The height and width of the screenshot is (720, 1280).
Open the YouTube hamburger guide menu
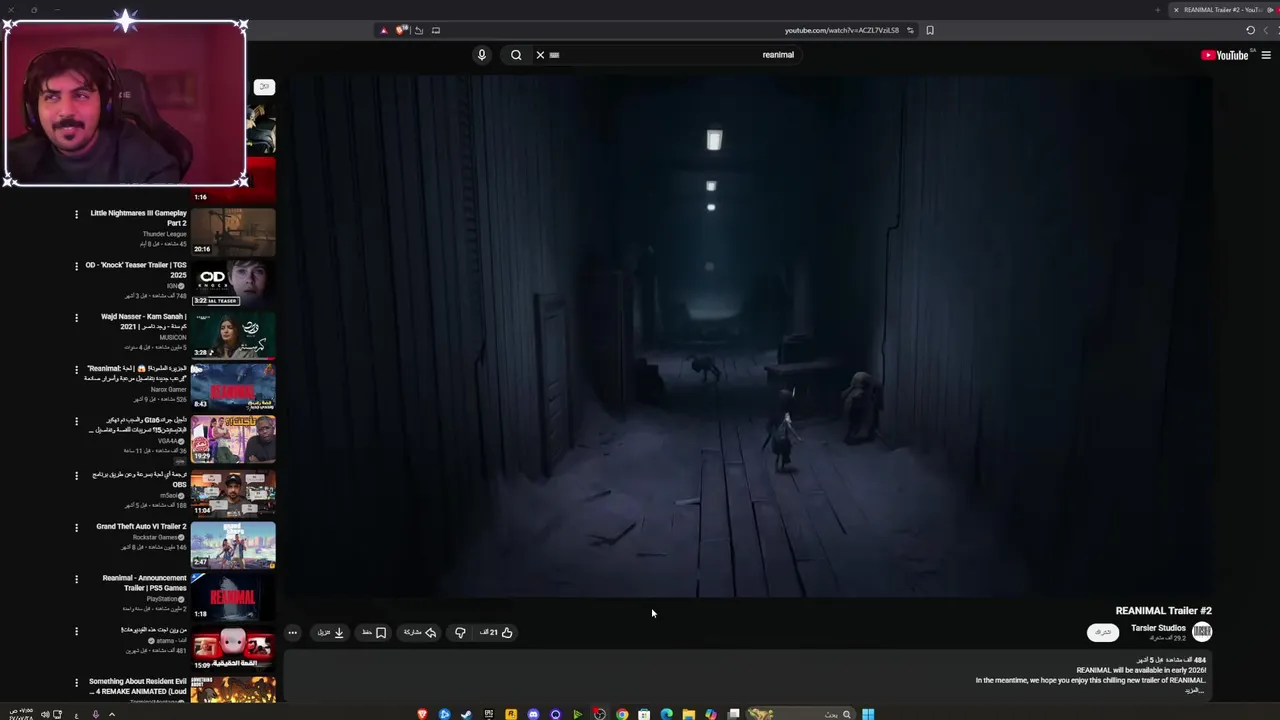click(x=1266, y=55)
